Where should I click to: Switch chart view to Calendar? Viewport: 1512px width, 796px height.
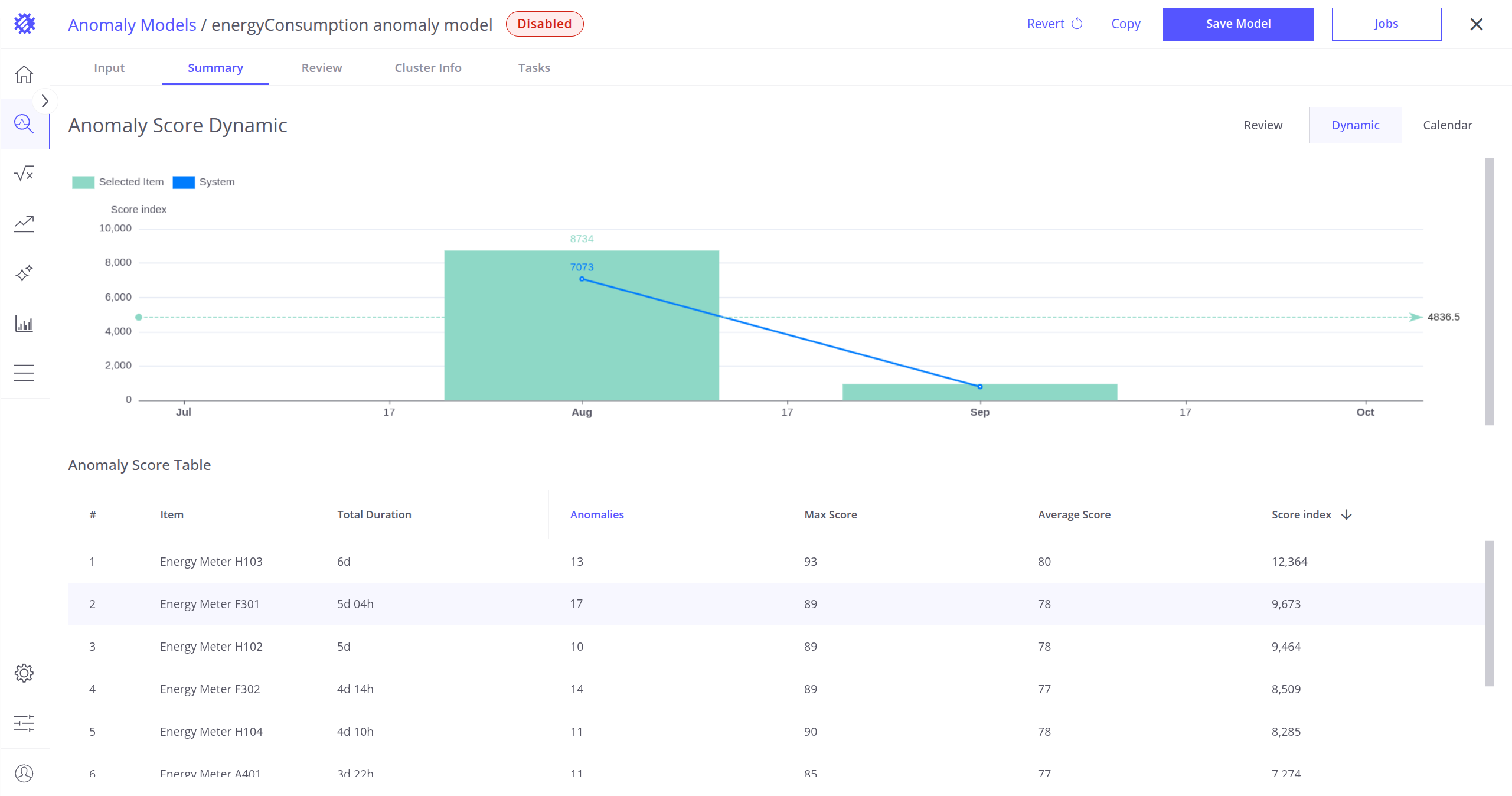pyautogui.click(x=1447, y=125)
